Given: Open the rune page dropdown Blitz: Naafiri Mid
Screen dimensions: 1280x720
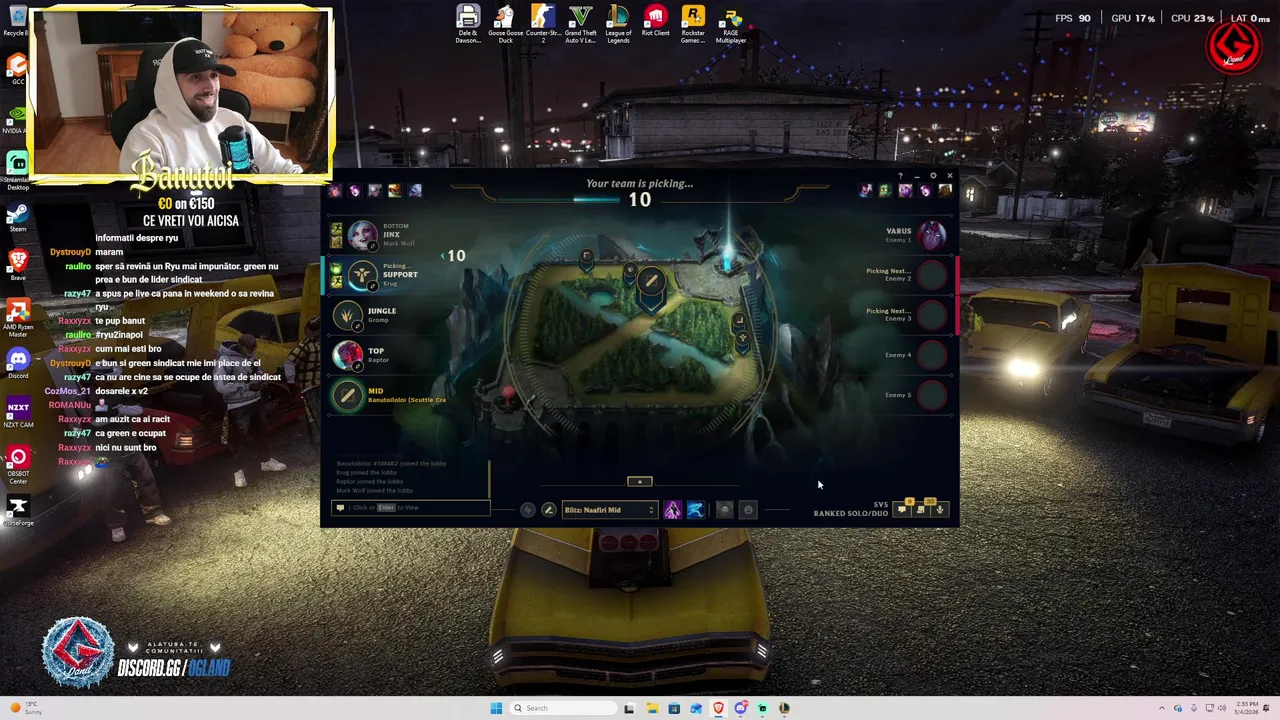Looking at the screenshot, I should click(x=609, y=510).
